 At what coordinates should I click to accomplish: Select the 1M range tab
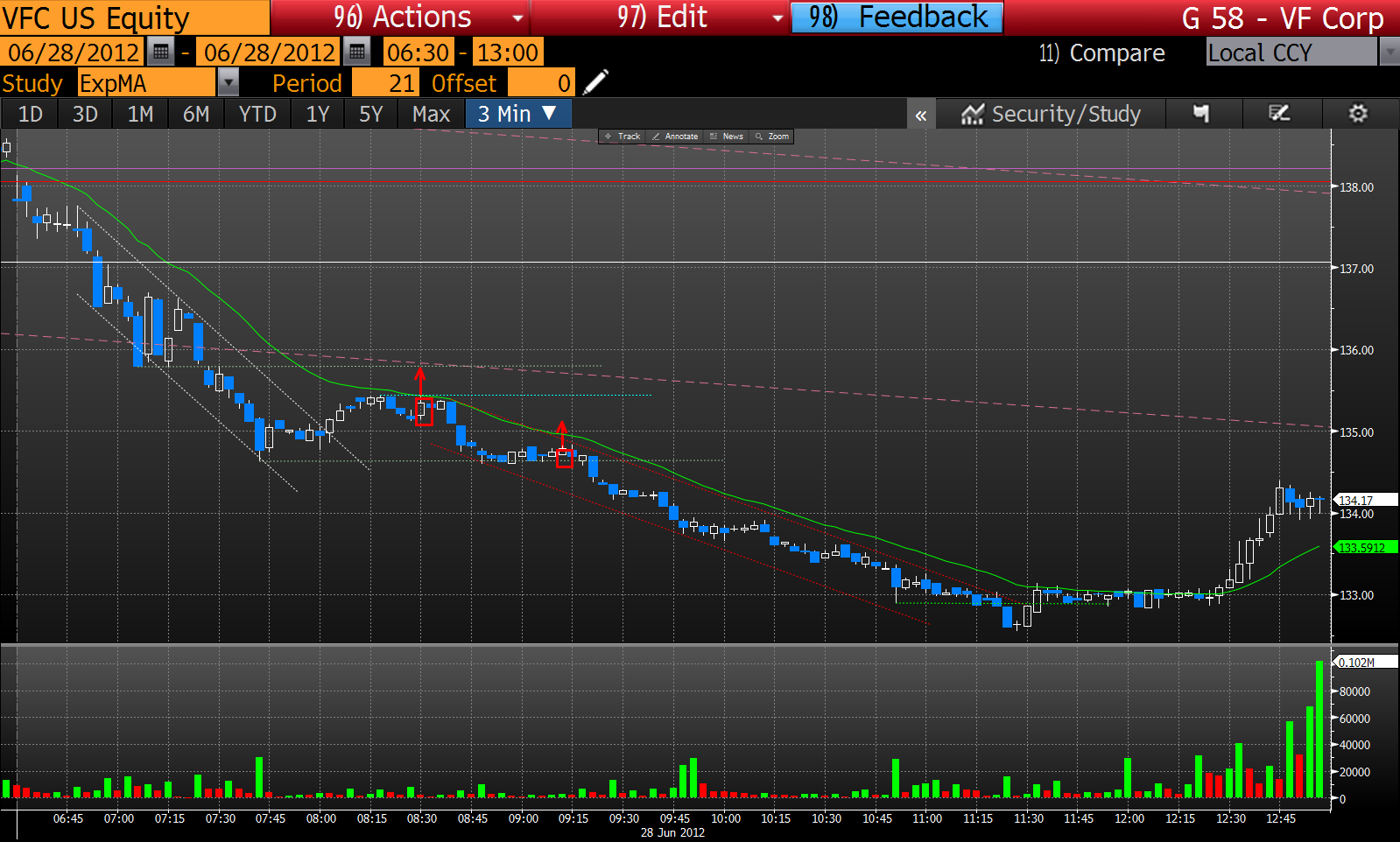(x=140, y=114)
